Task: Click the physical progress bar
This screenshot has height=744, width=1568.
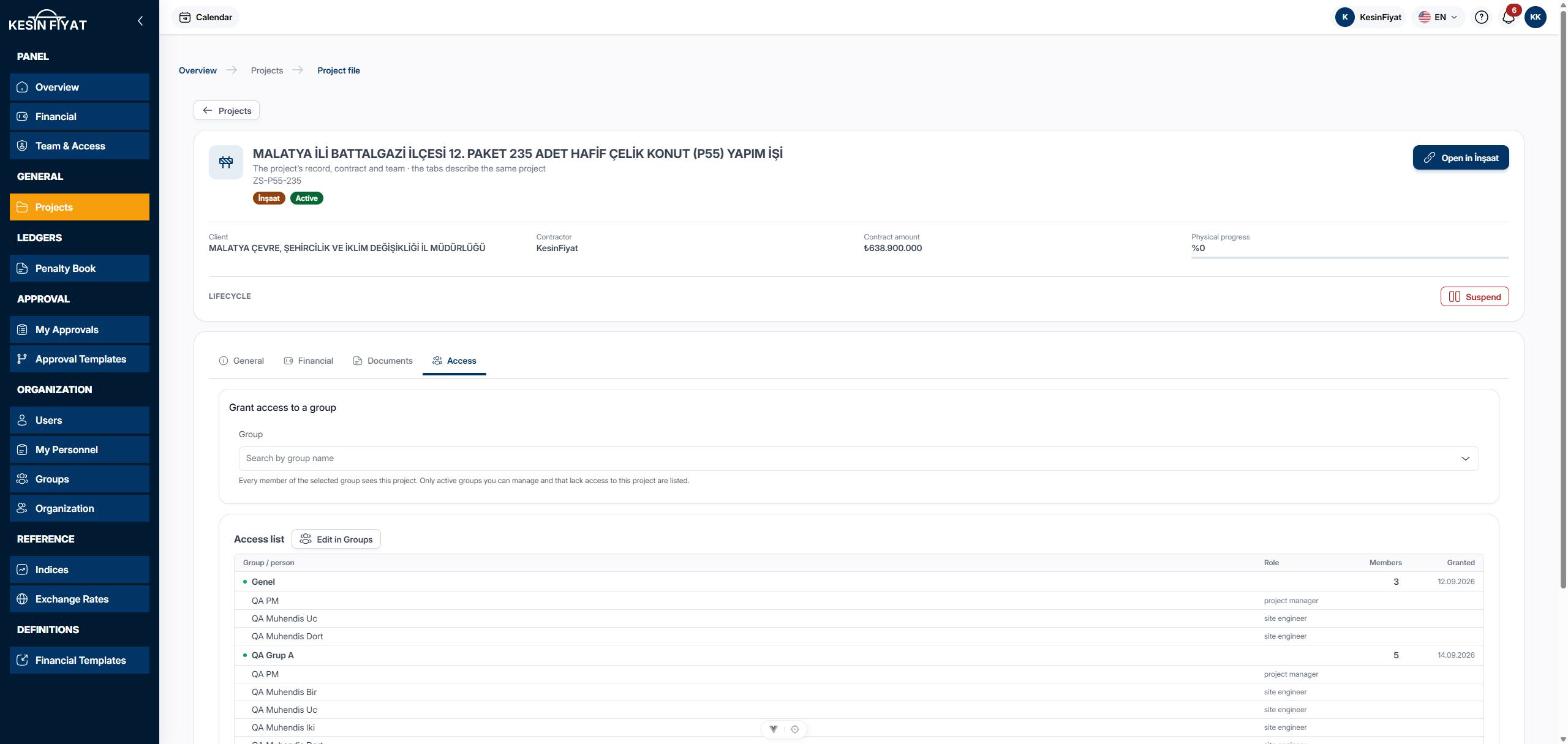Action: click(1350, 257)
